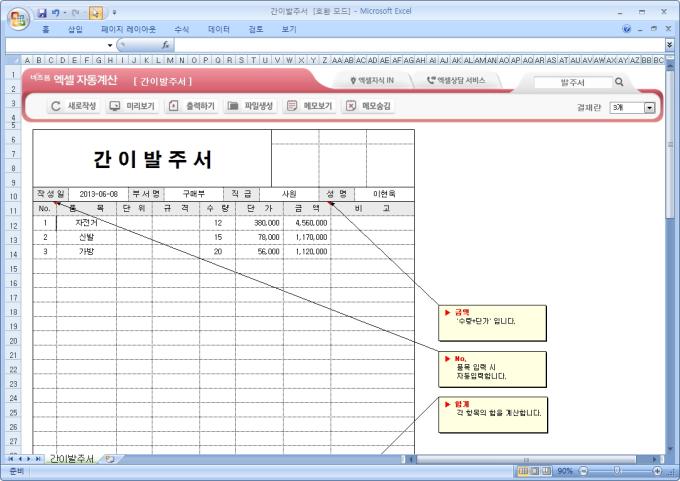Click the zoom in plus button
Screen dimensions: 680x481
tap(657, 471)
